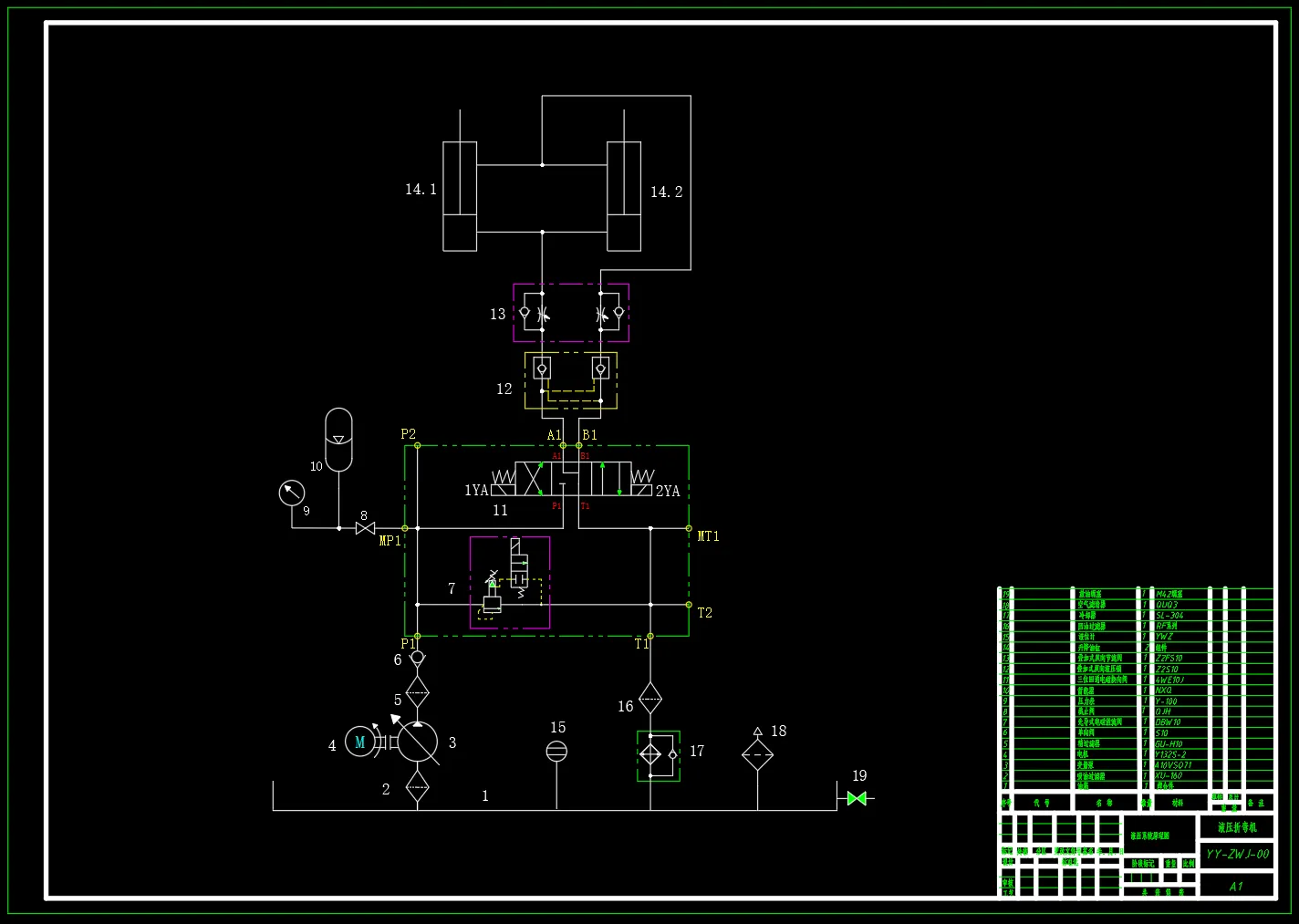
Task: Select the "14. 1" cylinder label
Action: tap(421, 190)
